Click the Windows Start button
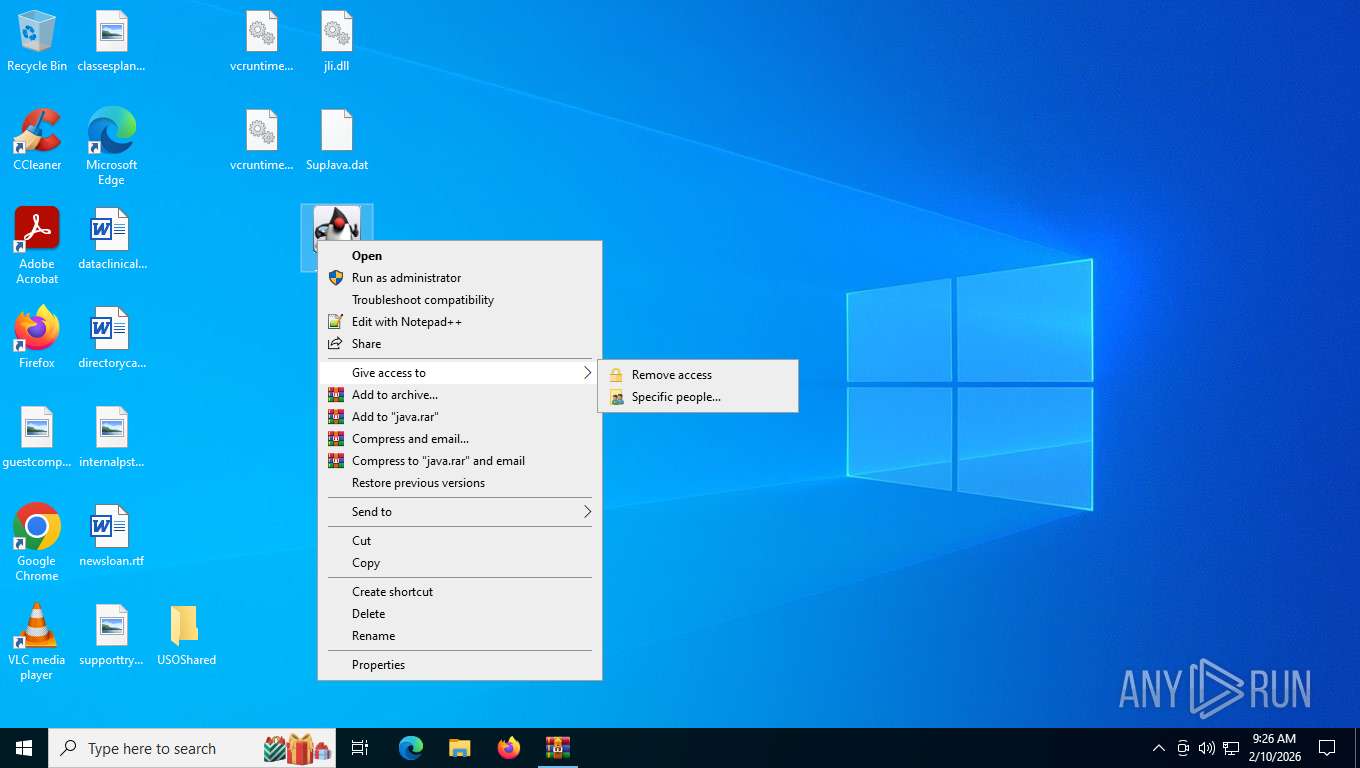1360x768 pixels. (x=24, y=748)
